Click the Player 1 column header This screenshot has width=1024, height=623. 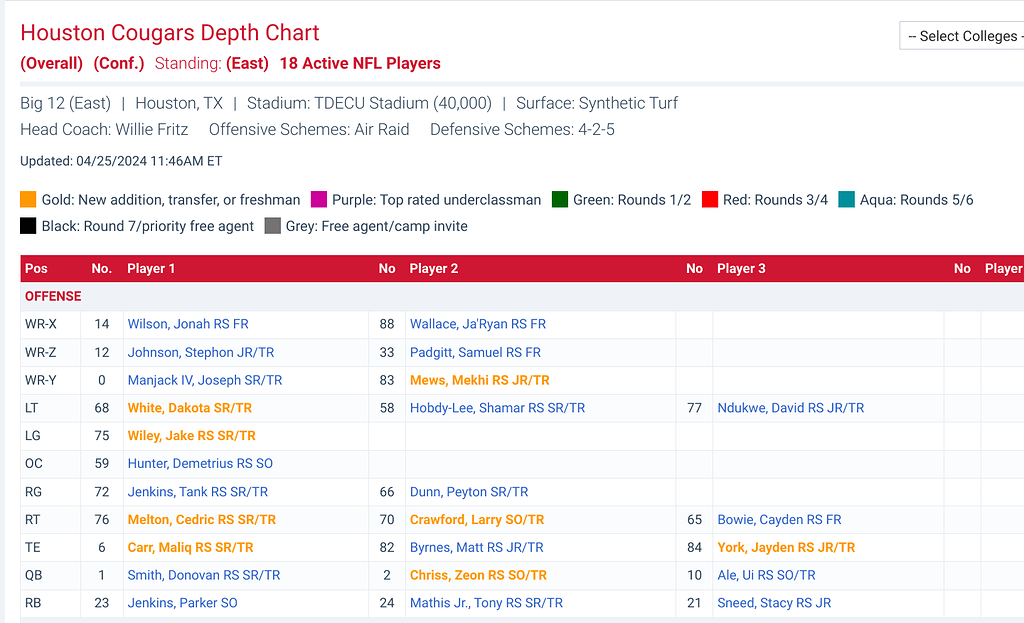[151, 268]
